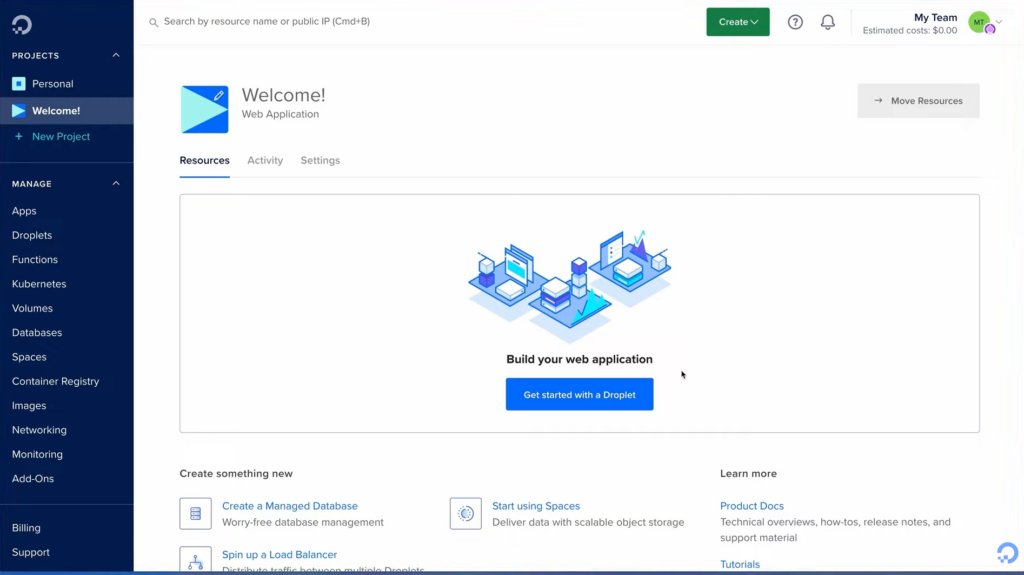This screenshot has height=575, width=1024.
Task: Click the Load Balancer icon
Action: 195,561
